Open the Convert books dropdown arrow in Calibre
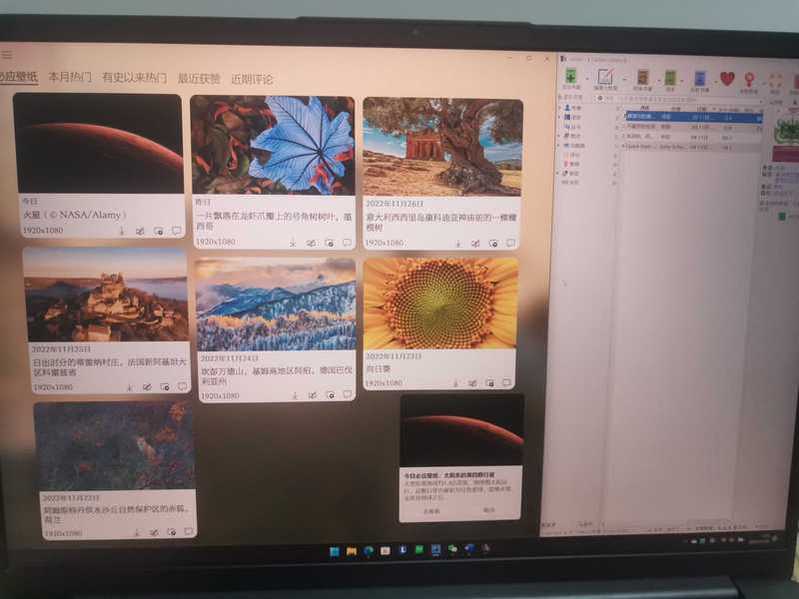The height and width of the screenshot is (599, 799). click(658, 79)
